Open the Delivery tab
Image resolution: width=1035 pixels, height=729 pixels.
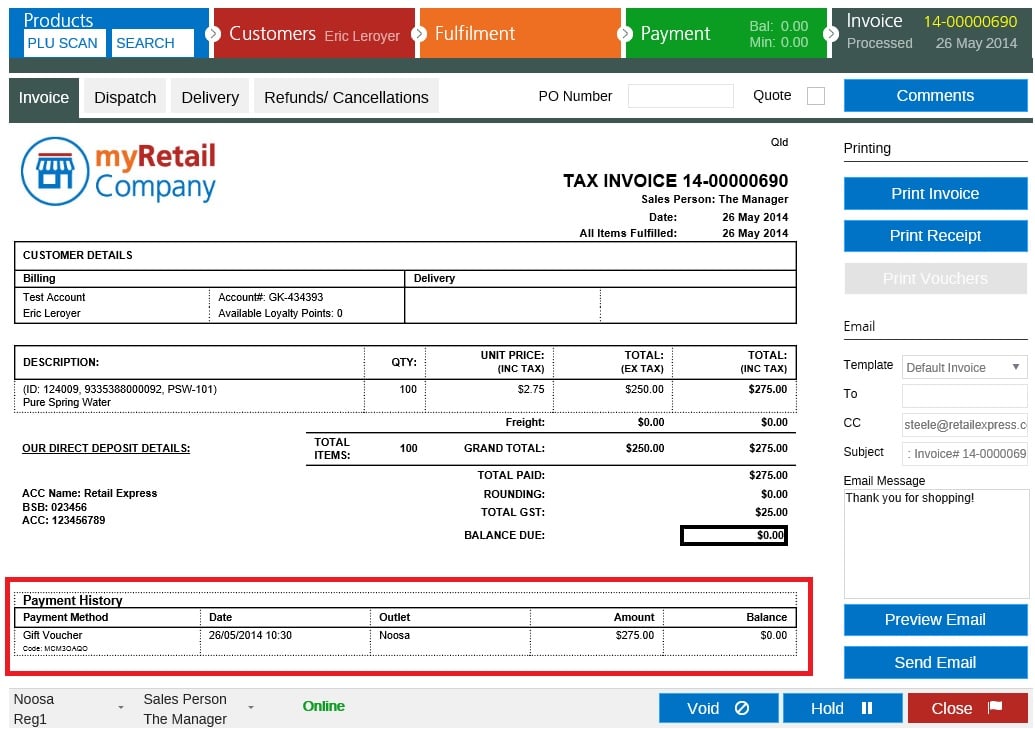coord(210,97)
